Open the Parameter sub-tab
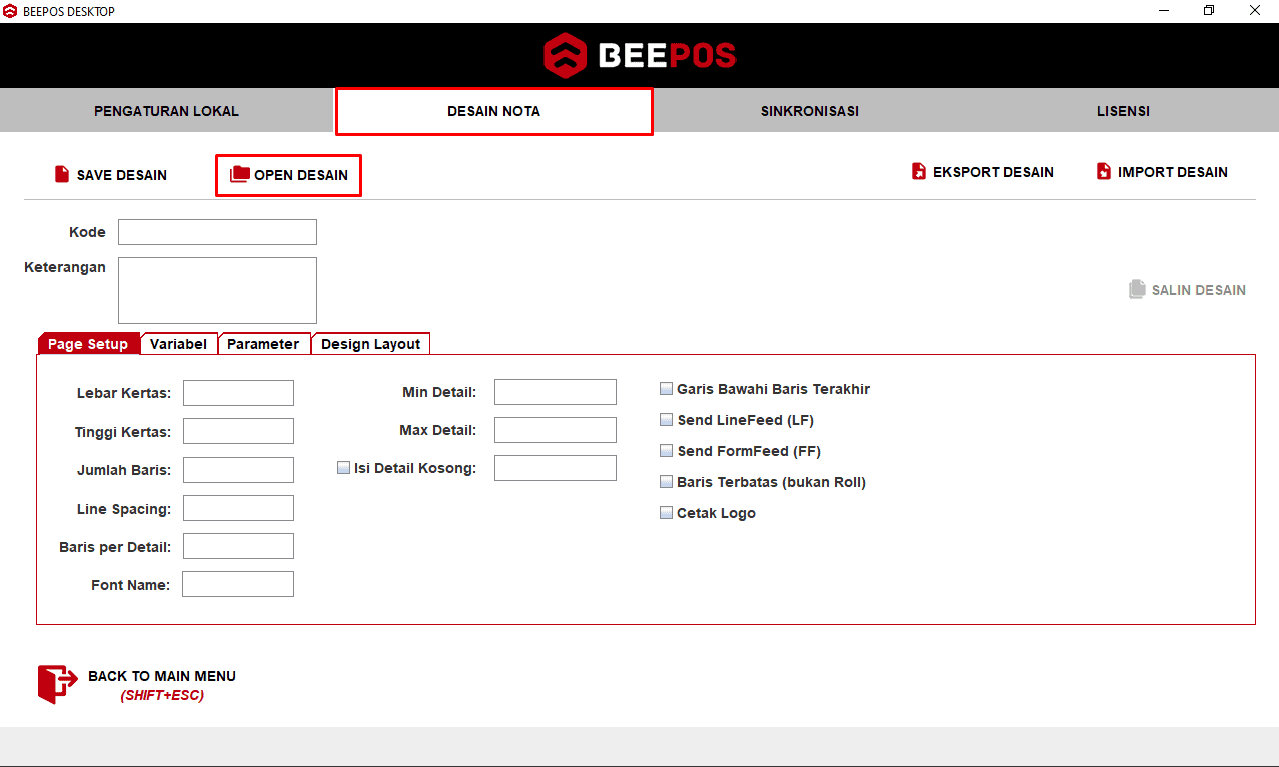1279x767 pixels. pyautogui.click(x=264, y=343)
